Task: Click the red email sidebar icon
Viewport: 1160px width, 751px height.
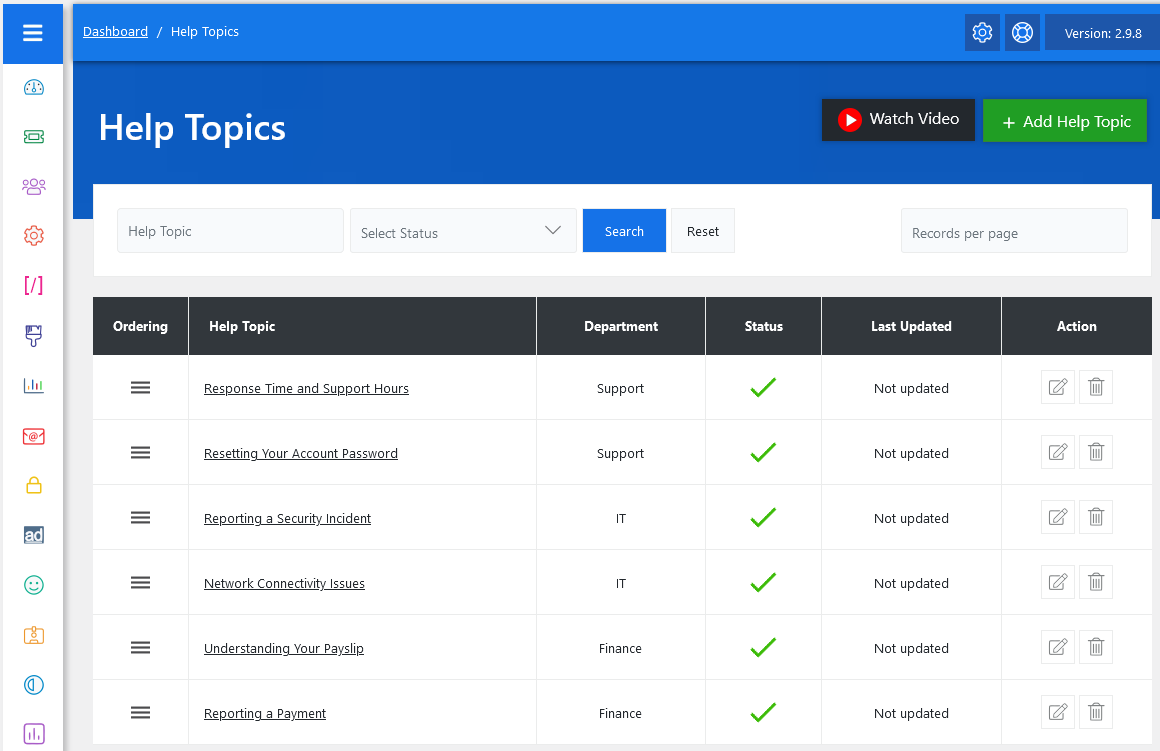Action: coord(34,436)
